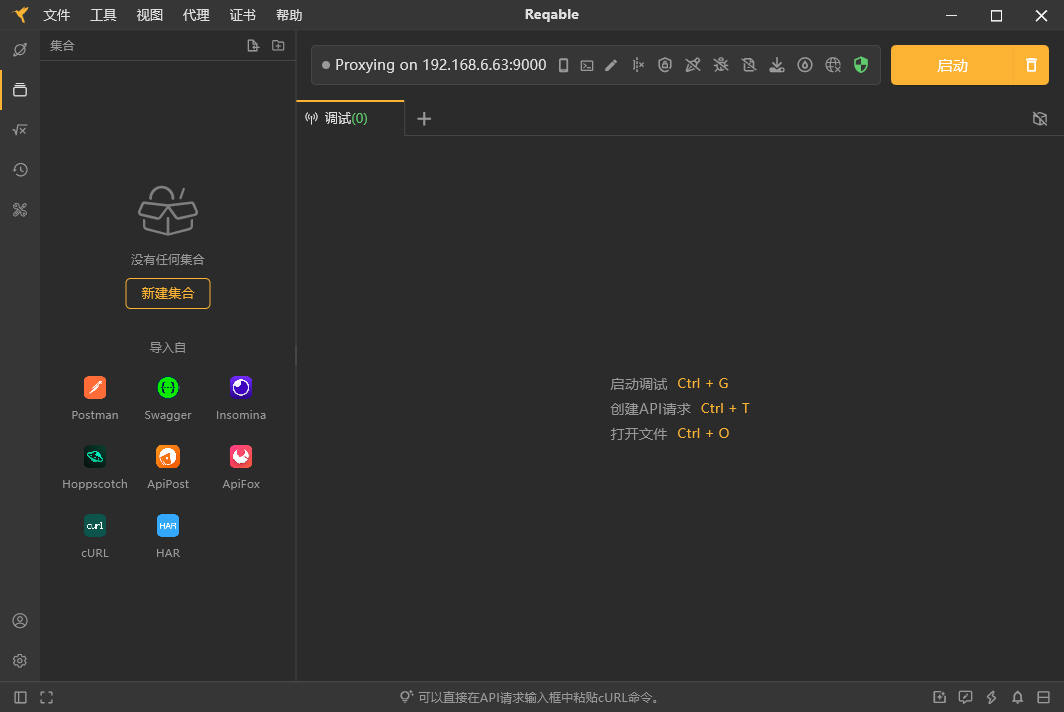Toggle traffic capture in the debug tab bar
This screenshot has width=1064, height=712.
1040,118
